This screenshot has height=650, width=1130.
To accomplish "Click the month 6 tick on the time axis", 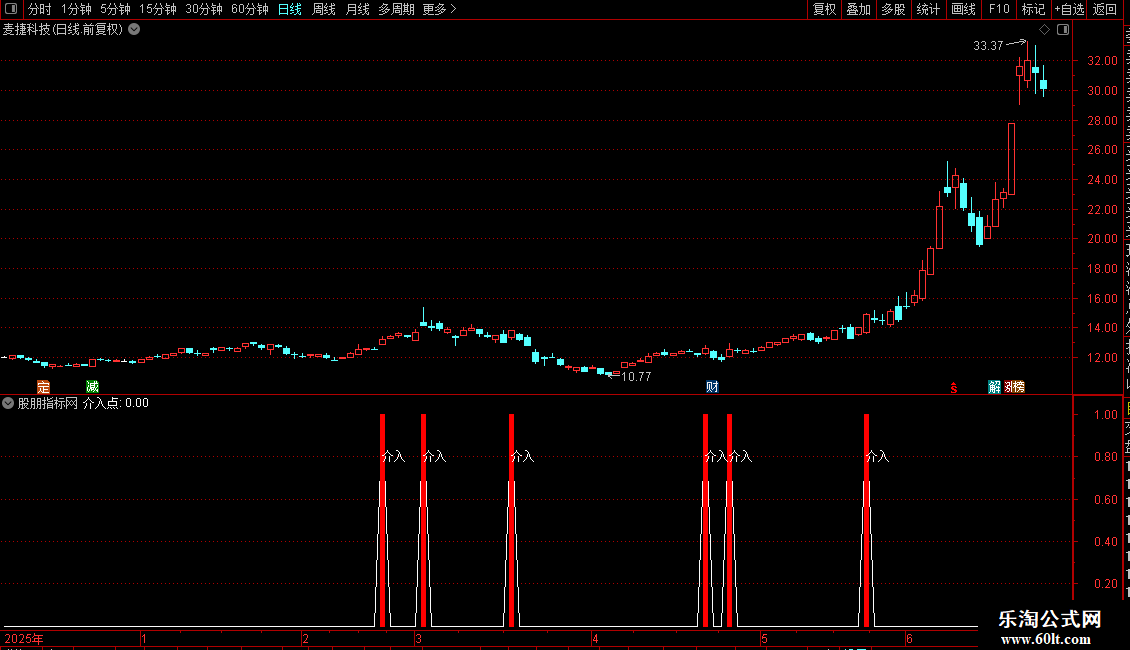I will 909,638.
